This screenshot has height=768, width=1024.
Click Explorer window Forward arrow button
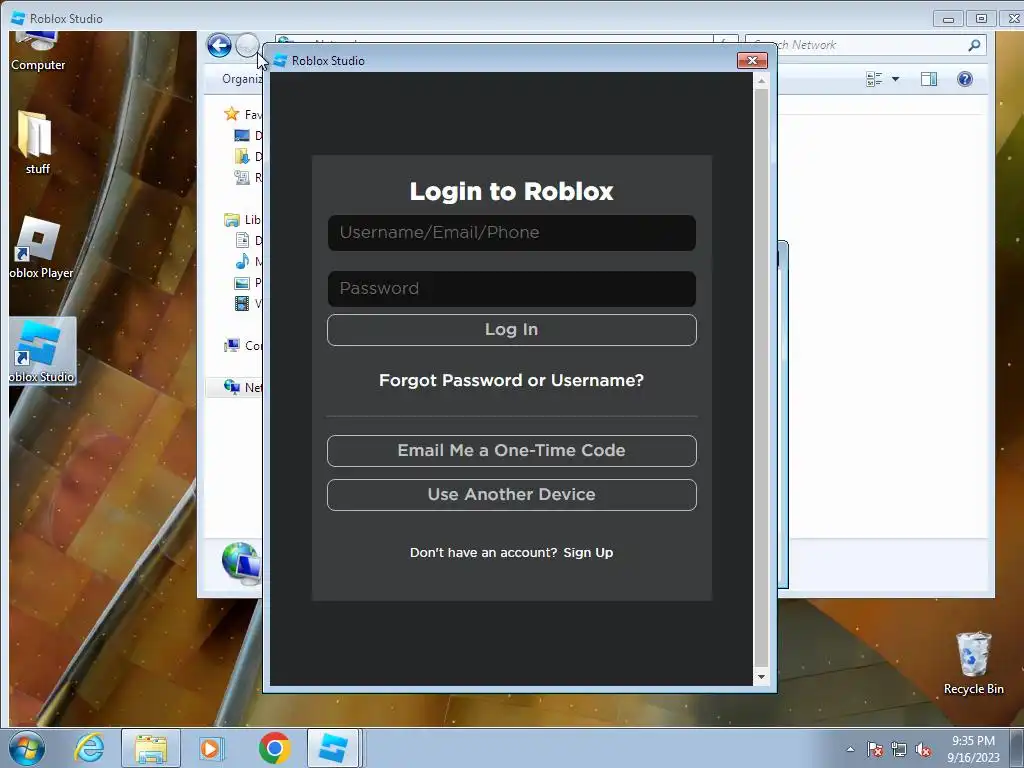(247, 45)
